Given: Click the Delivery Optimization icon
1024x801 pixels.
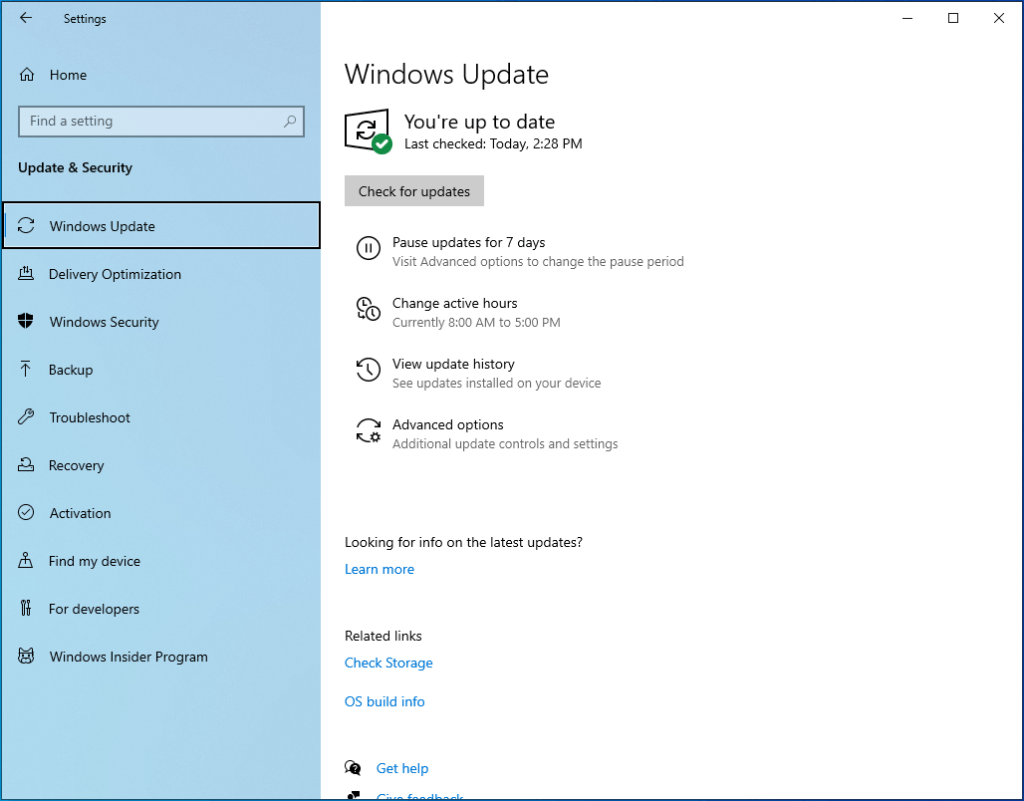Looking at the screenshot, I should point(27,273).
